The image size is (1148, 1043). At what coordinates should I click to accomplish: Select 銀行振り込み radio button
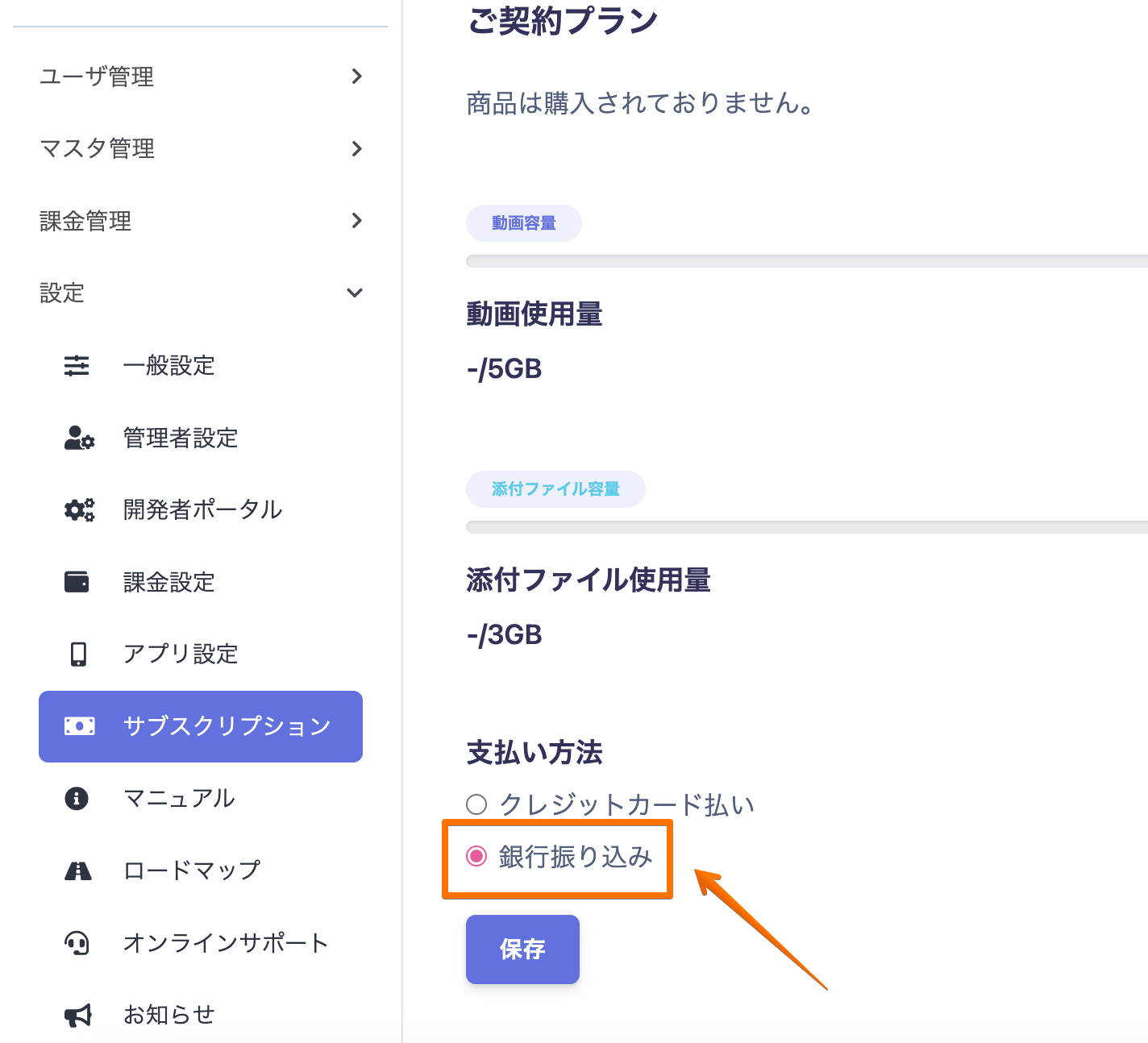tap(476, 856)
